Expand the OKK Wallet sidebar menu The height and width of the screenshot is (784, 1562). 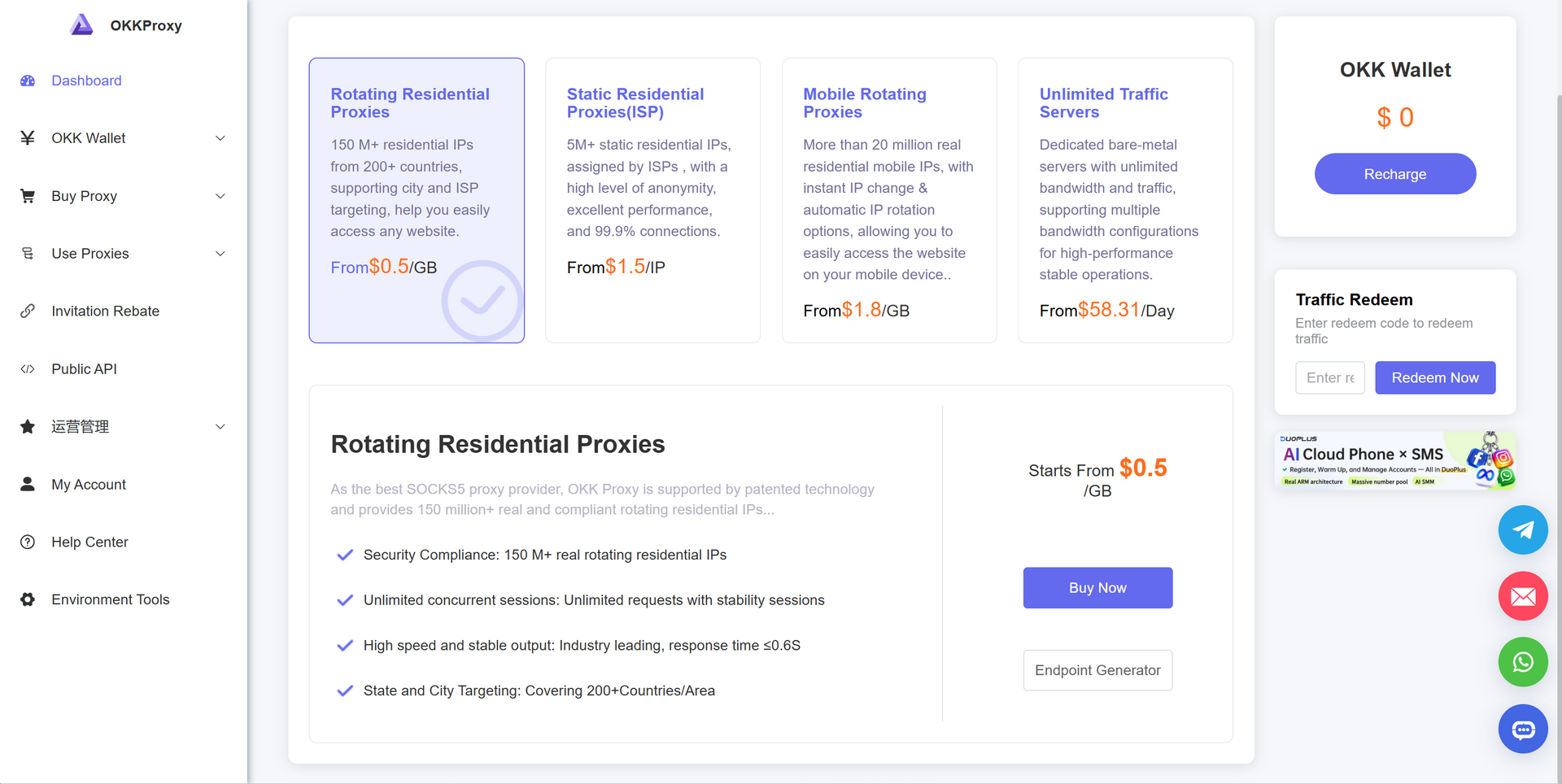tap(123, 138)
